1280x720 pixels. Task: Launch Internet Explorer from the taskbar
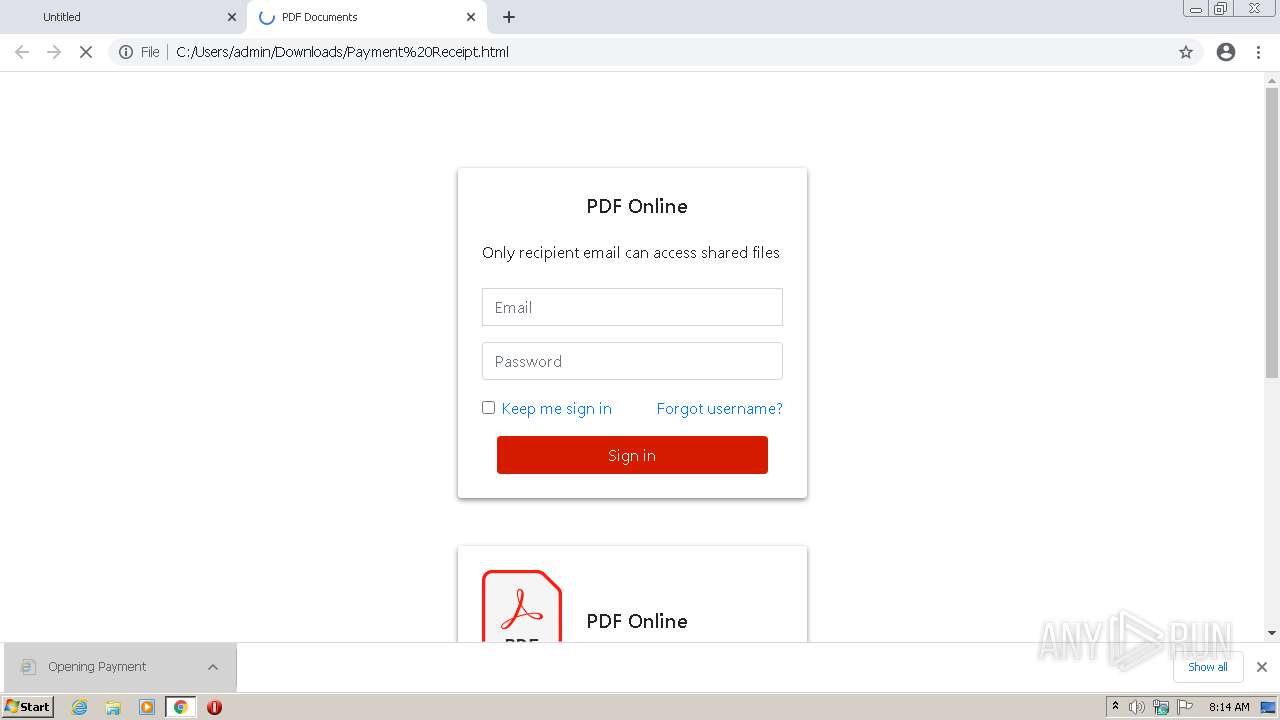click(79, 707)
